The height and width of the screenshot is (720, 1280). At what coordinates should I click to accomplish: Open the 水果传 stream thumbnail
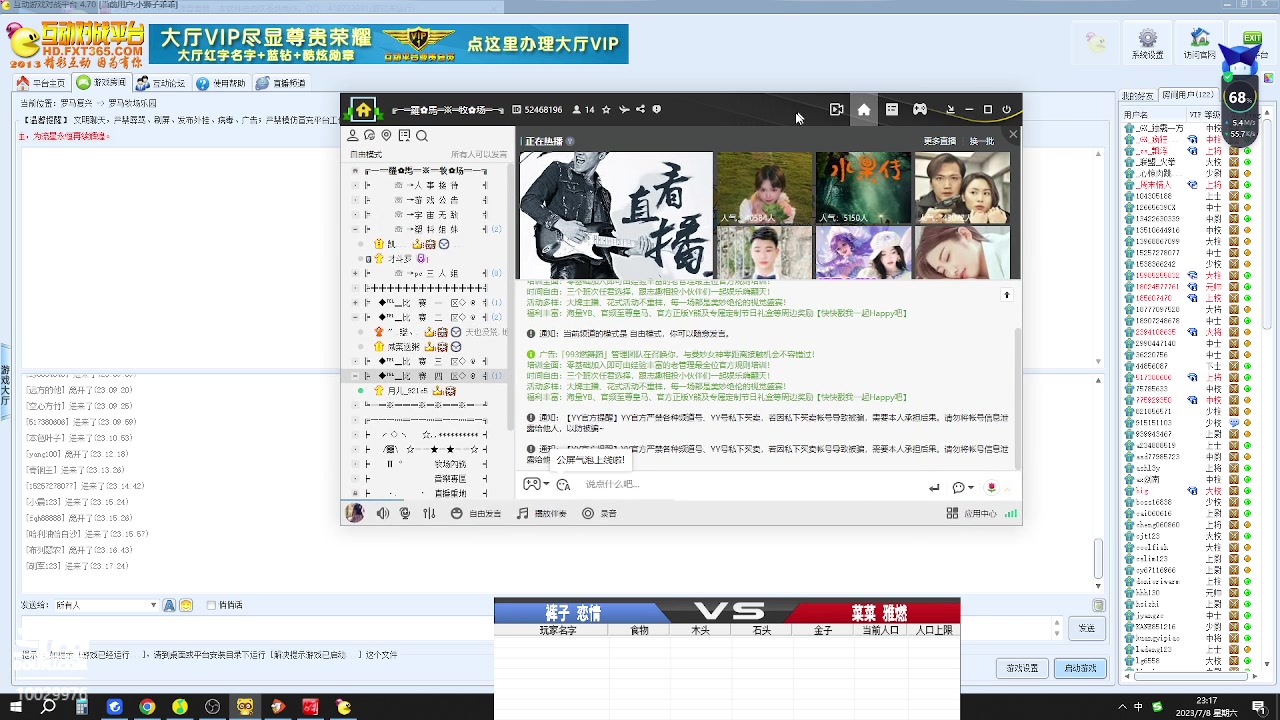point(863,188)
